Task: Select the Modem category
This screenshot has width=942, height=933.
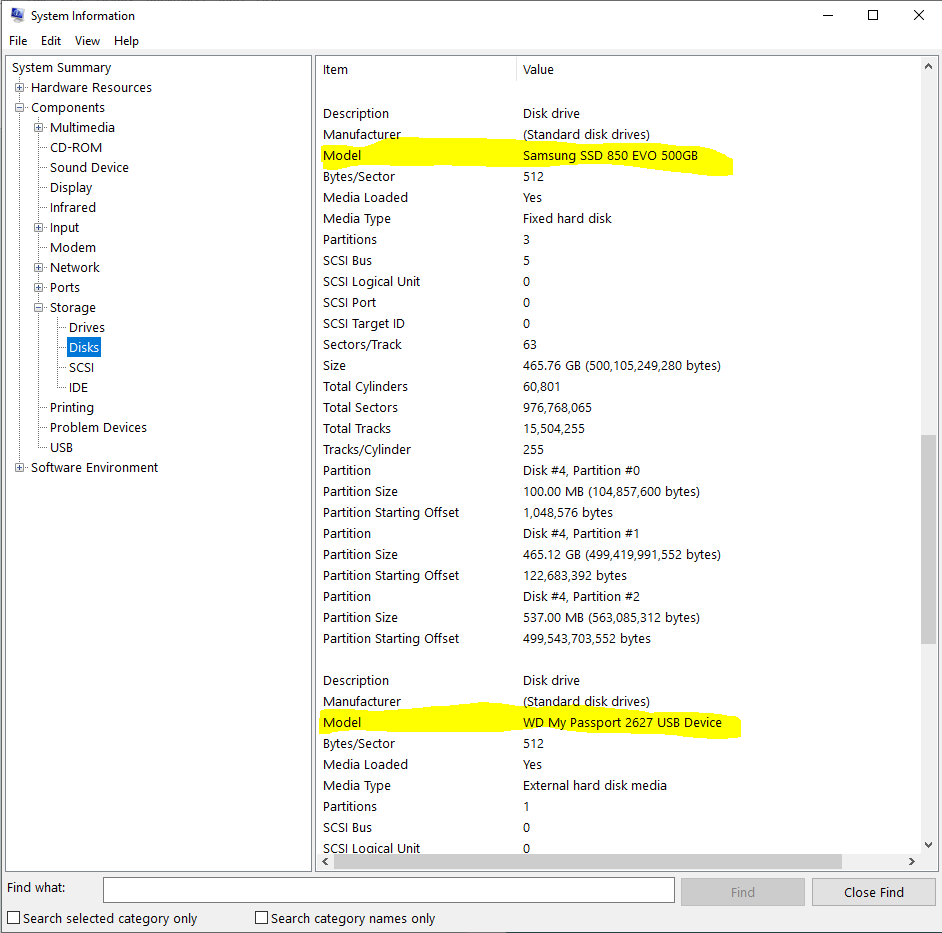Action: pyautogui.click(x=73, y=248)
